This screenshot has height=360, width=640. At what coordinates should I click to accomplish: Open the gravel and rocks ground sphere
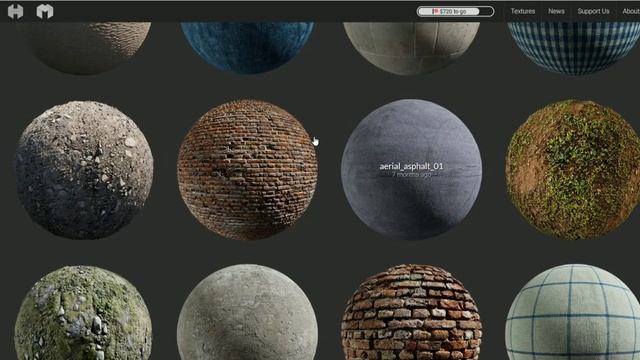click(x=84, y=170)
